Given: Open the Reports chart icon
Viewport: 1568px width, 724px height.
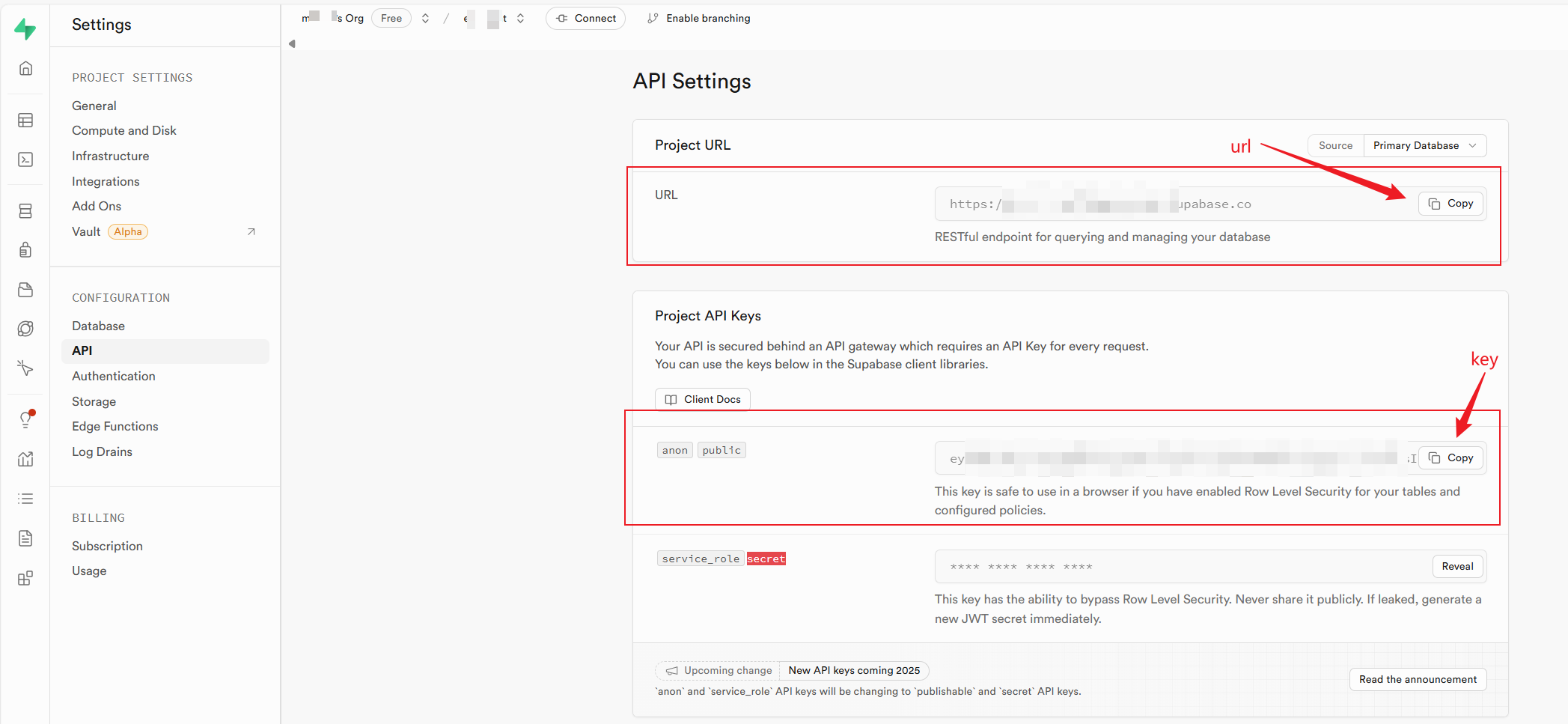Looking at the screenshot, I should [25, 459].
